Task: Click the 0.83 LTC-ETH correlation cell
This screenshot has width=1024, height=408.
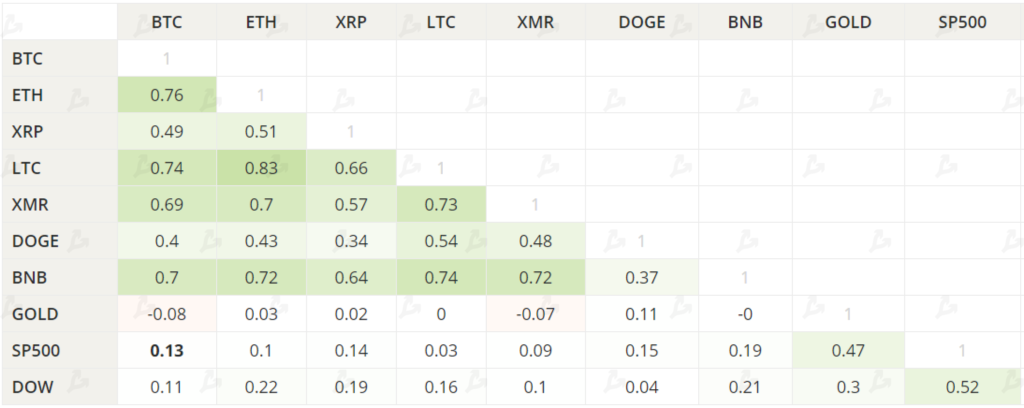Action: 261,168
